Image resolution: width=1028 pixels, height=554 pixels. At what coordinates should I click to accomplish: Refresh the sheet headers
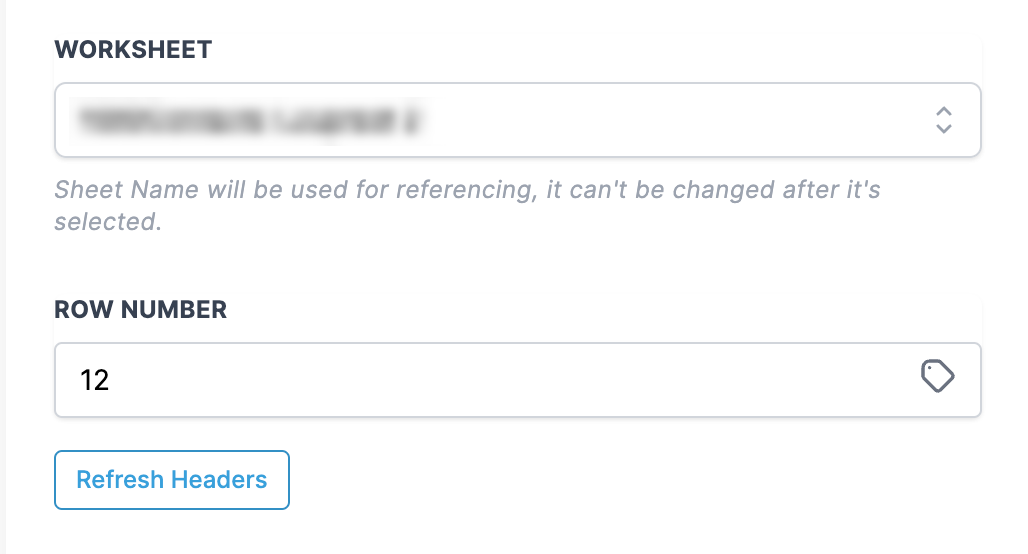[172, 480]
